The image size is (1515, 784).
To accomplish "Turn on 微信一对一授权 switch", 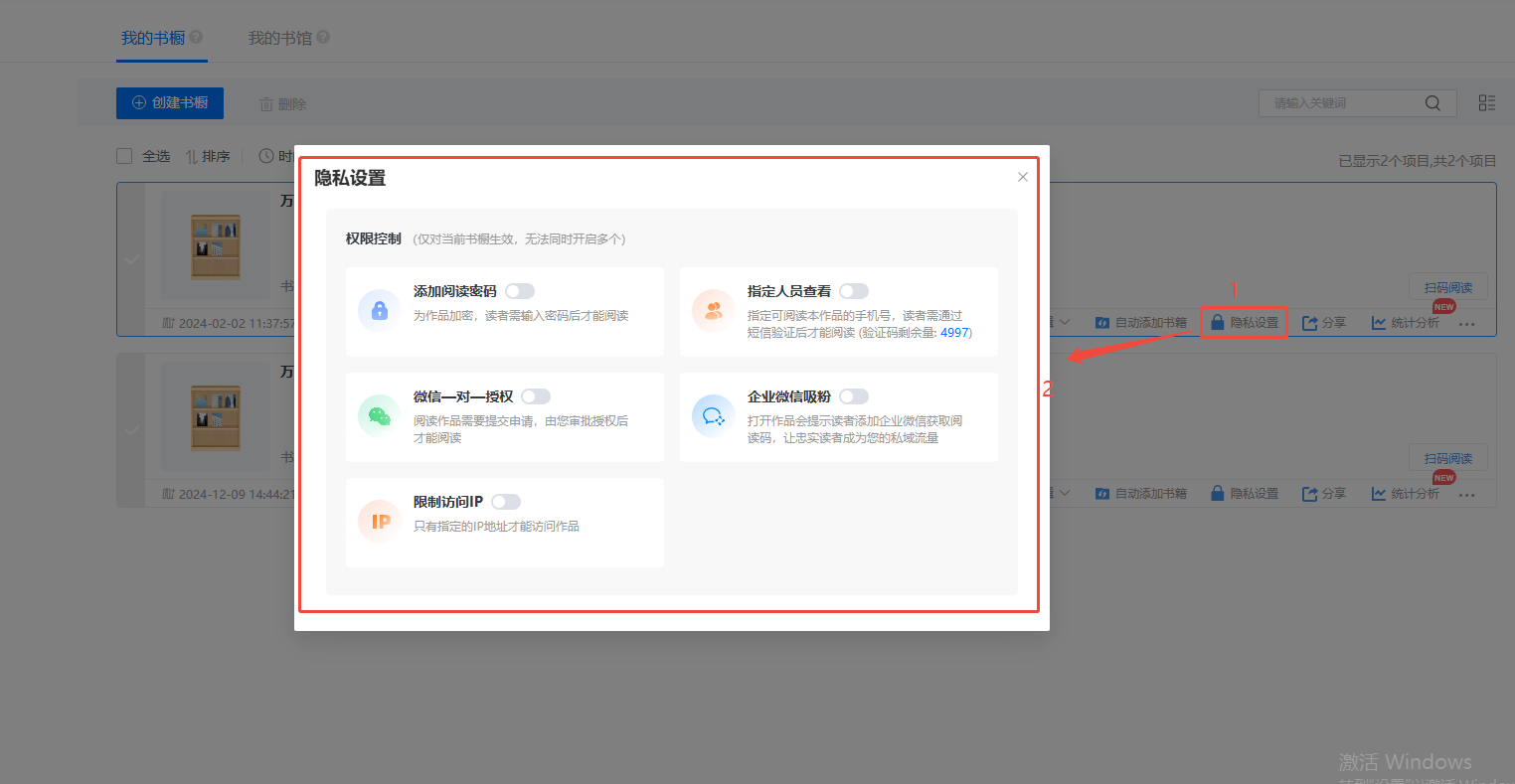I will pos(535,396).
